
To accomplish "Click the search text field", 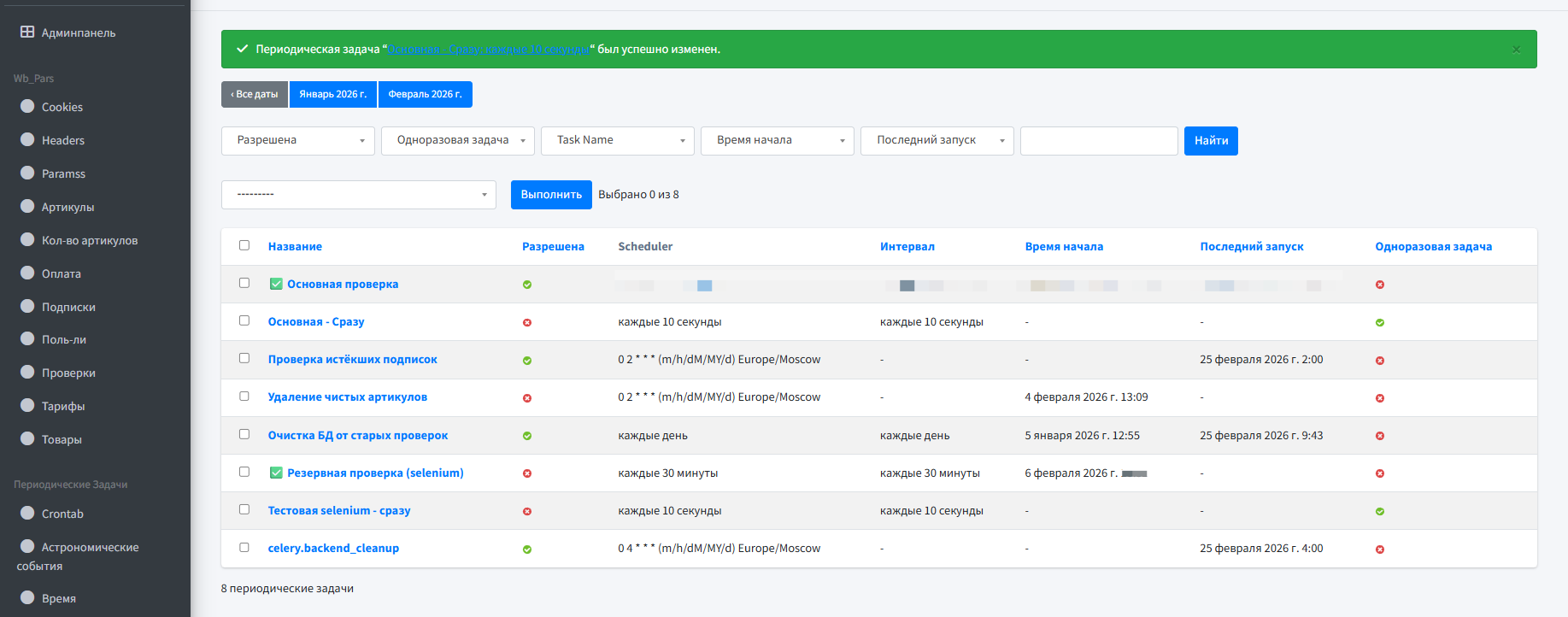I will coord(1099,141).
